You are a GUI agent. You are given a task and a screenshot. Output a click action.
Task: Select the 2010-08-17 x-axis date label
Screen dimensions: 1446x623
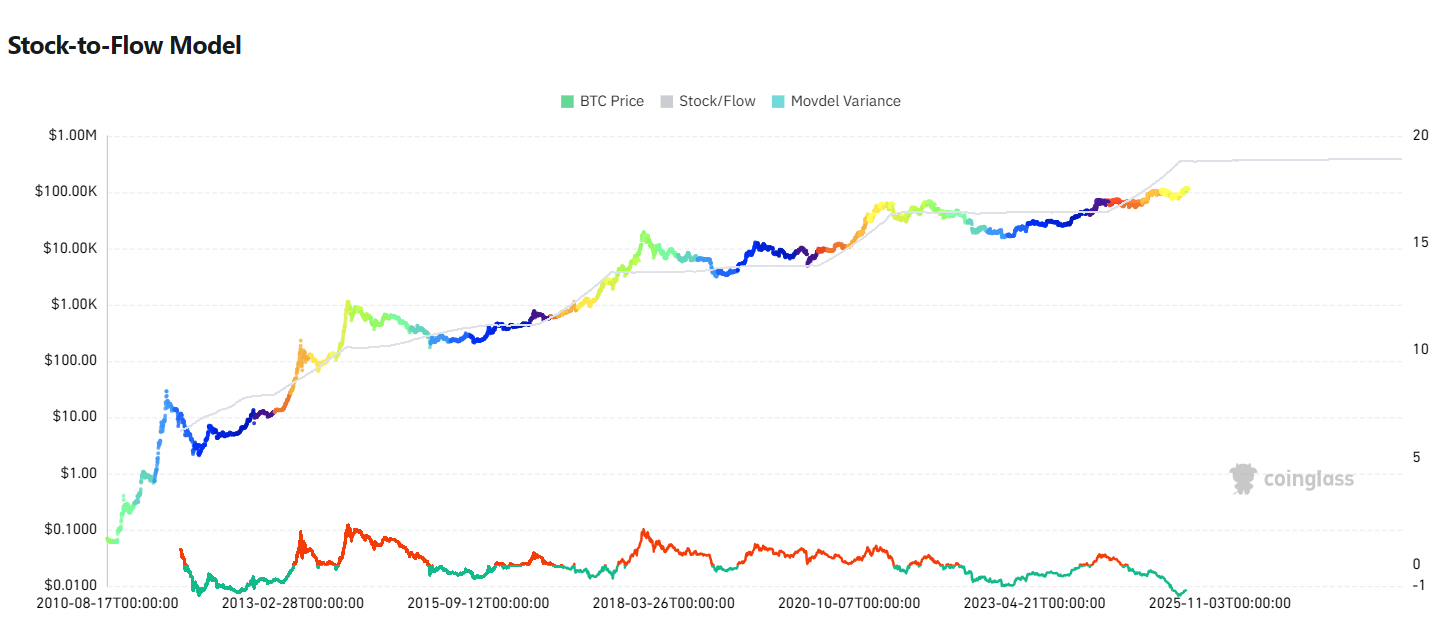click(107, 603)
